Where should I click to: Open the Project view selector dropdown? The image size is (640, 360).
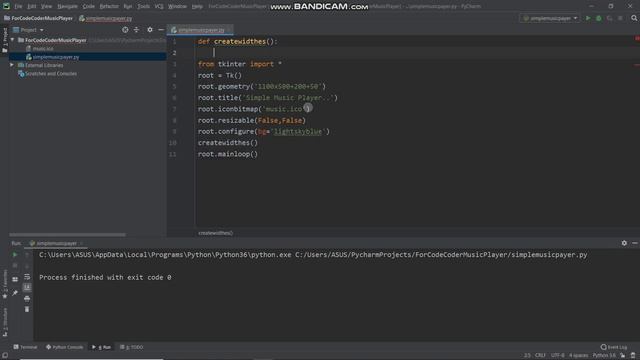28,30
